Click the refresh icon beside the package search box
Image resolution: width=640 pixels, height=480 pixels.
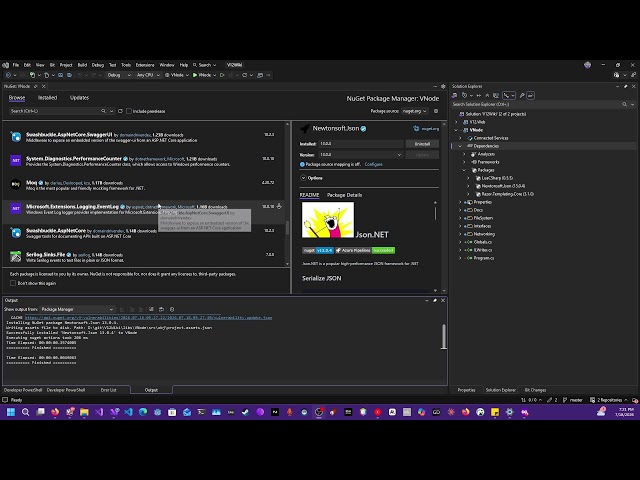pyautogui.click(x=120, y=111)
